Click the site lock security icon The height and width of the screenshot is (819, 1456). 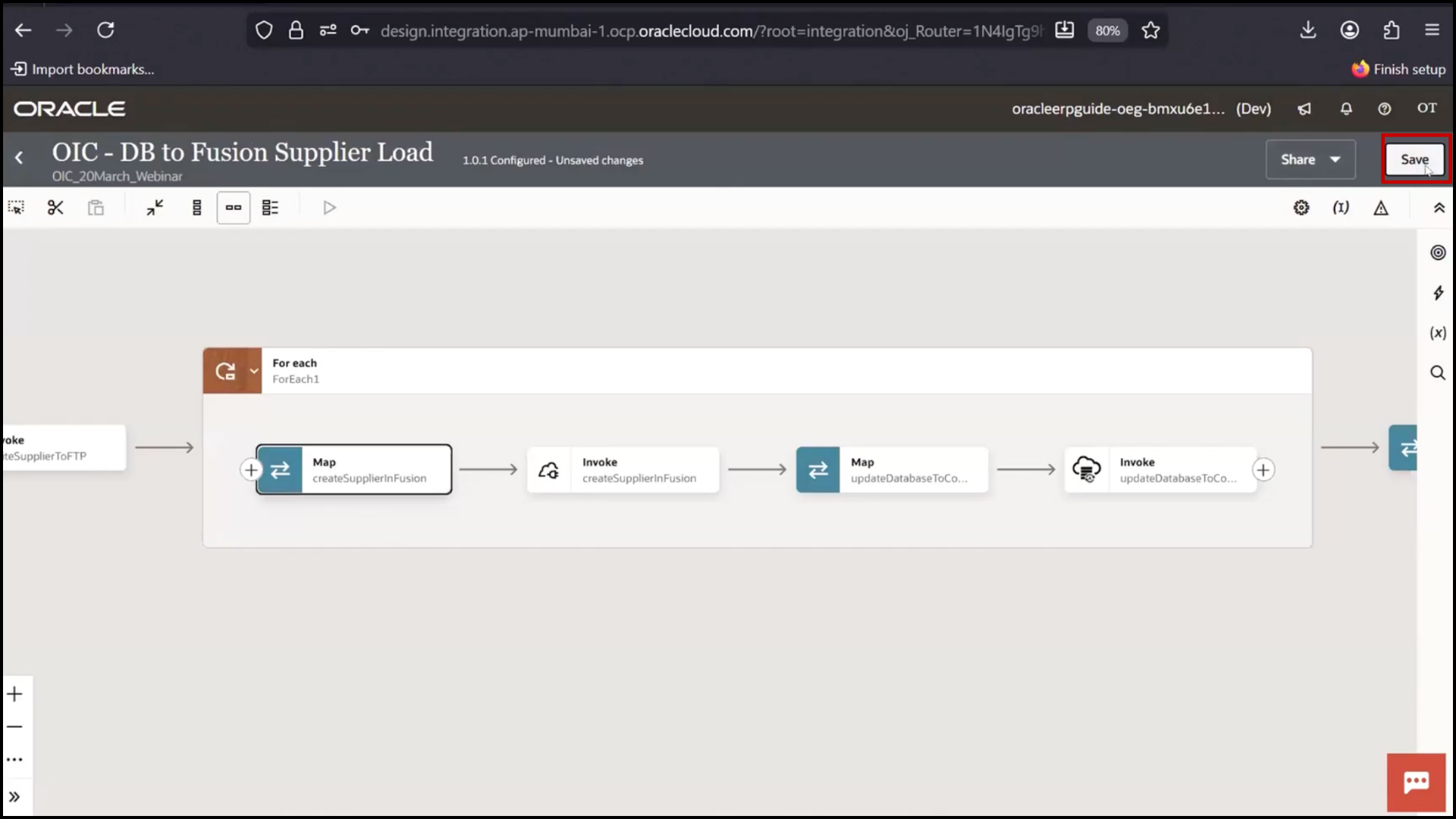click(296, 30)
